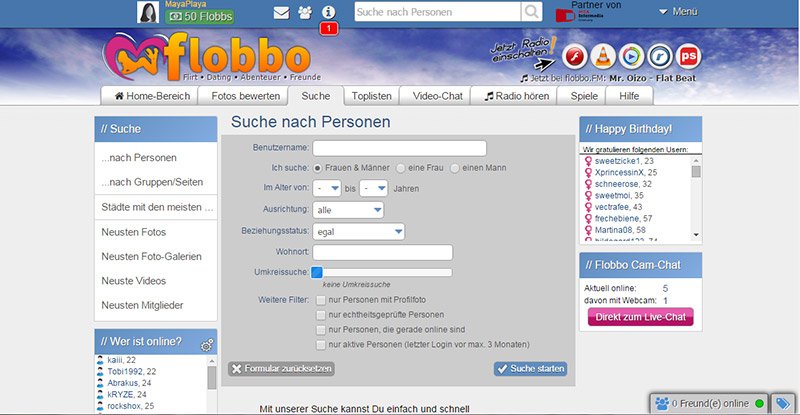Image resolution: width=800 pixels, height=415 pixels.
Task: Open the friends group icon in header
Action: [305, 12]
